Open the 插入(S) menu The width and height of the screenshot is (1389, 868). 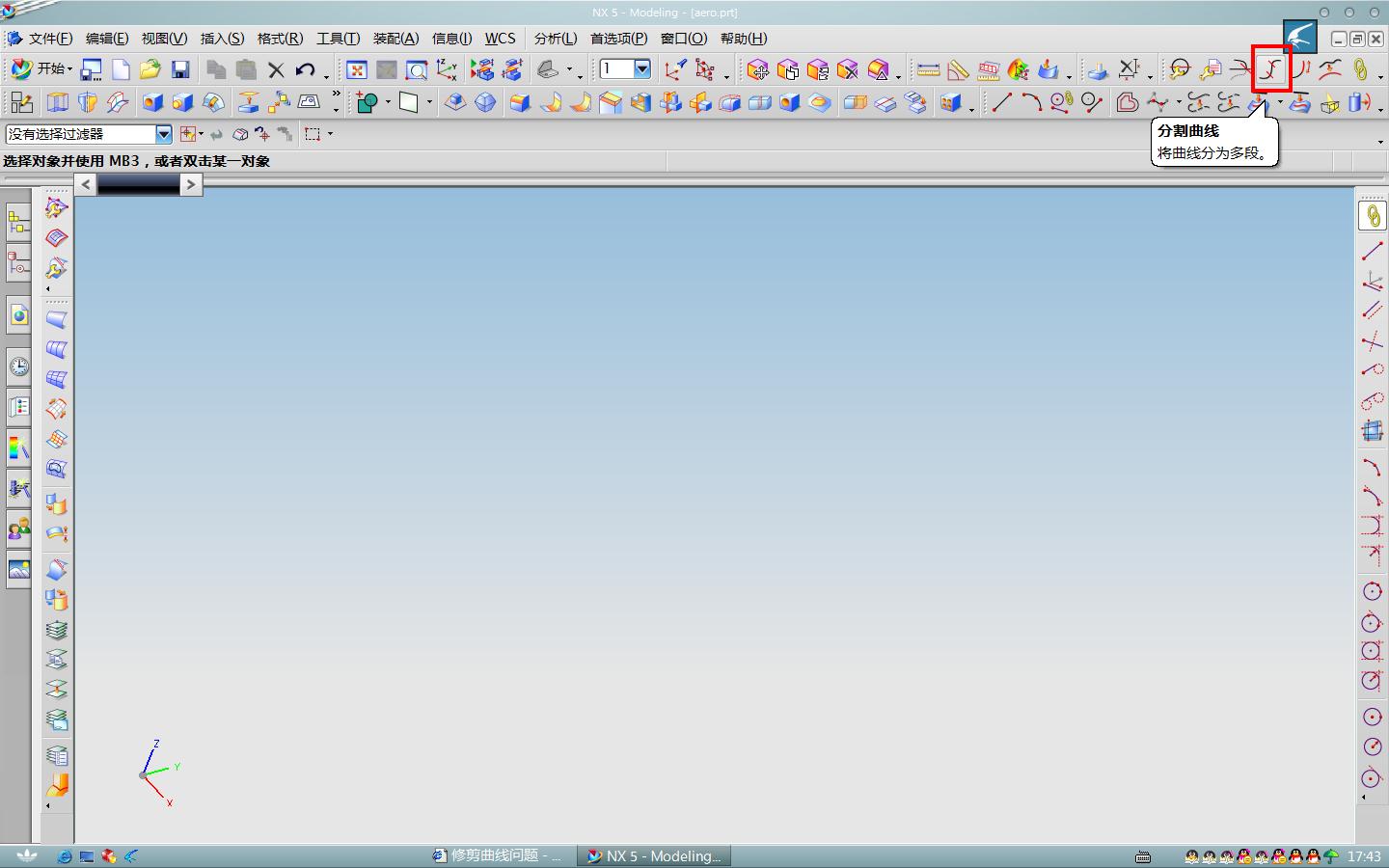(222, 39)
